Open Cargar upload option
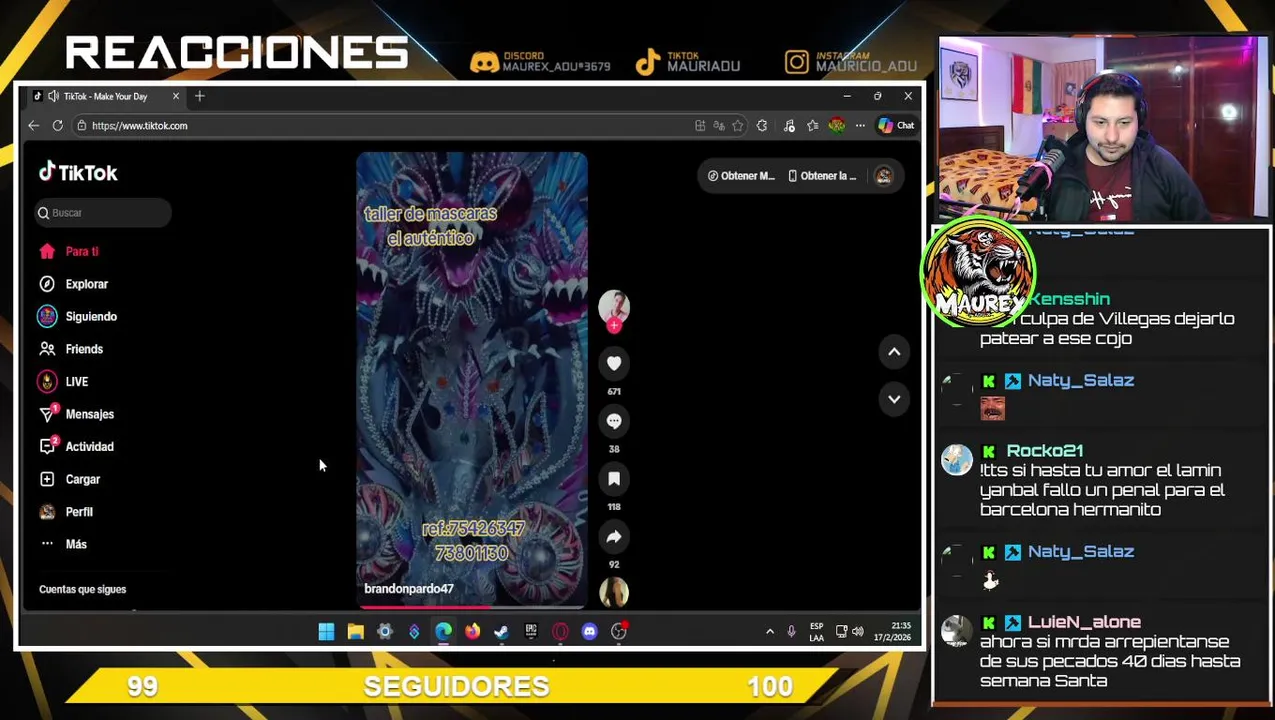The image size is (1275, 720). click(70, 479)
